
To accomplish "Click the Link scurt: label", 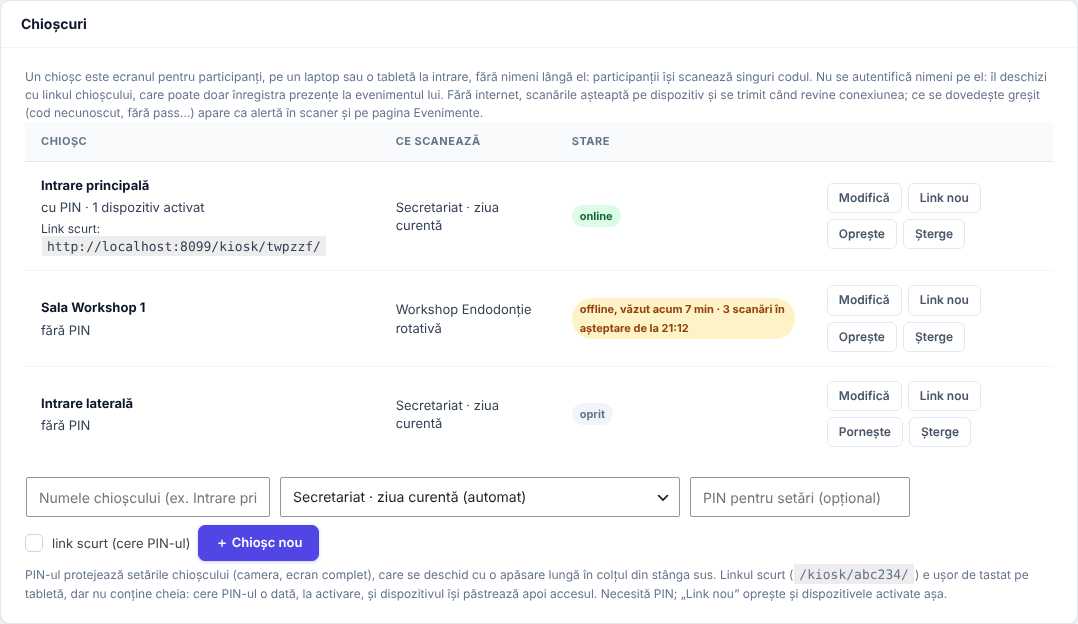I will (x=70, y=229).
